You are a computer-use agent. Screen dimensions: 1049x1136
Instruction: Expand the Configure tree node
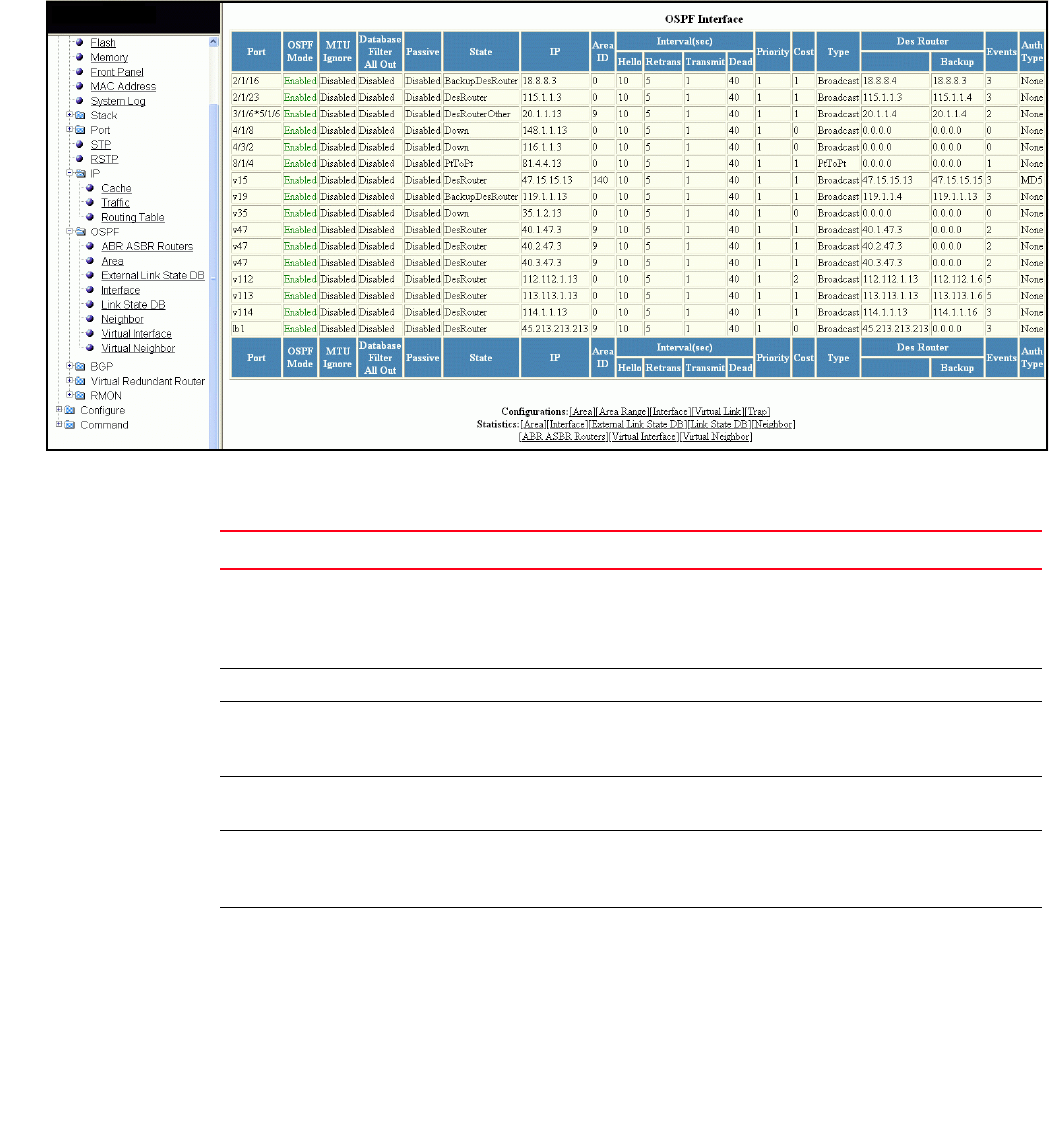(59, 409)
